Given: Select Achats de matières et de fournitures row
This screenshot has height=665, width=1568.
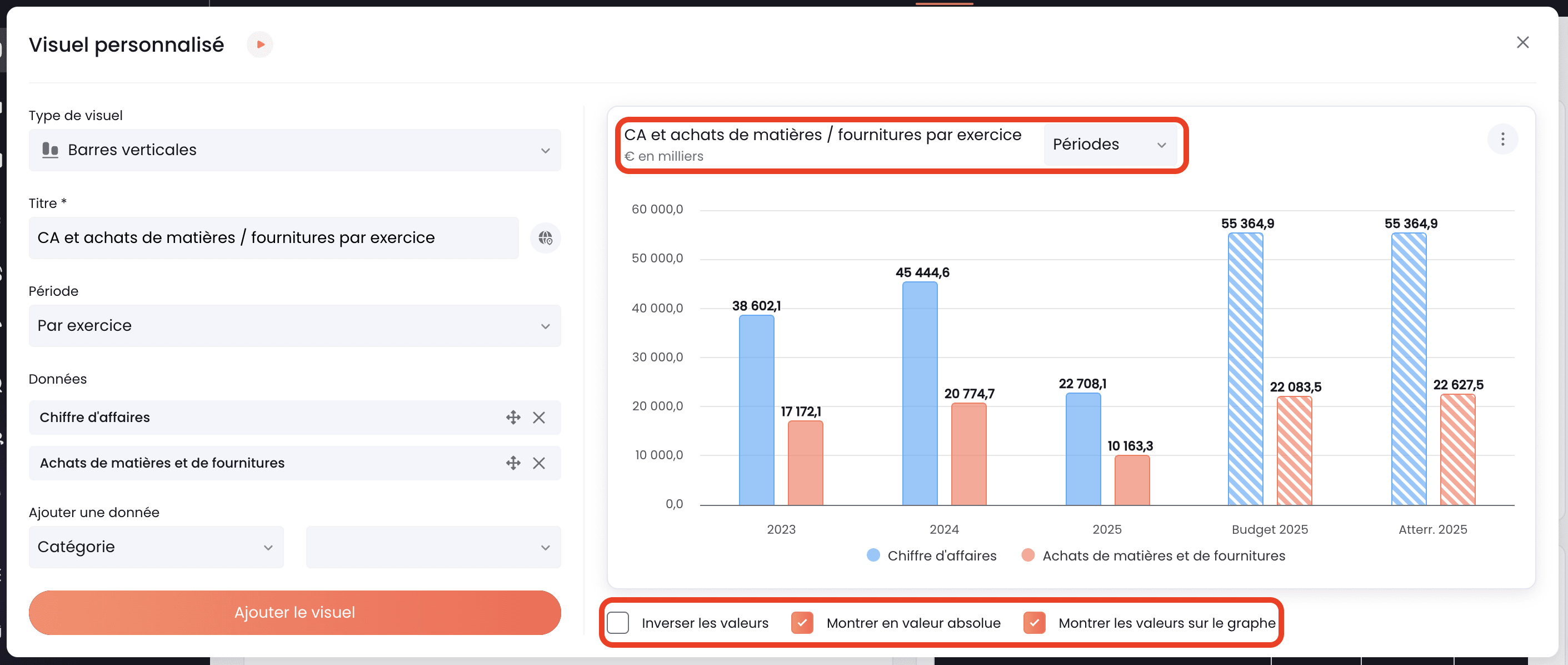Looking at the screenshot, I should coord(294,463).
